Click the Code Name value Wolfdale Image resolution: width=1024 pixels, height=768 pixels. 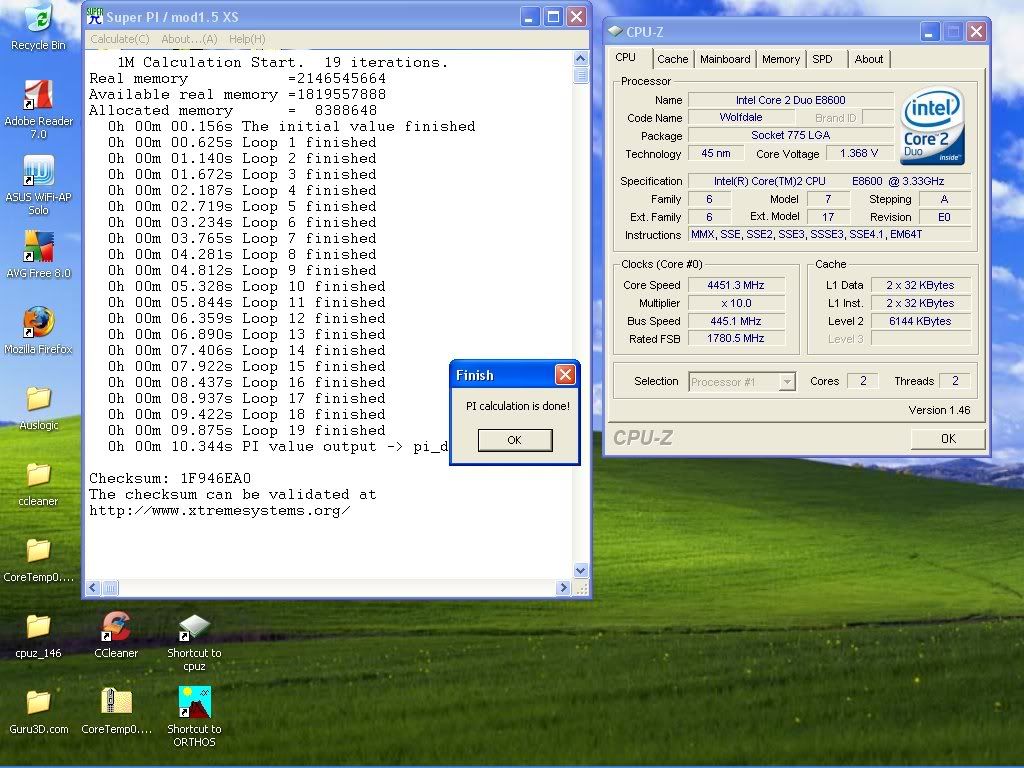pos(741,118)
